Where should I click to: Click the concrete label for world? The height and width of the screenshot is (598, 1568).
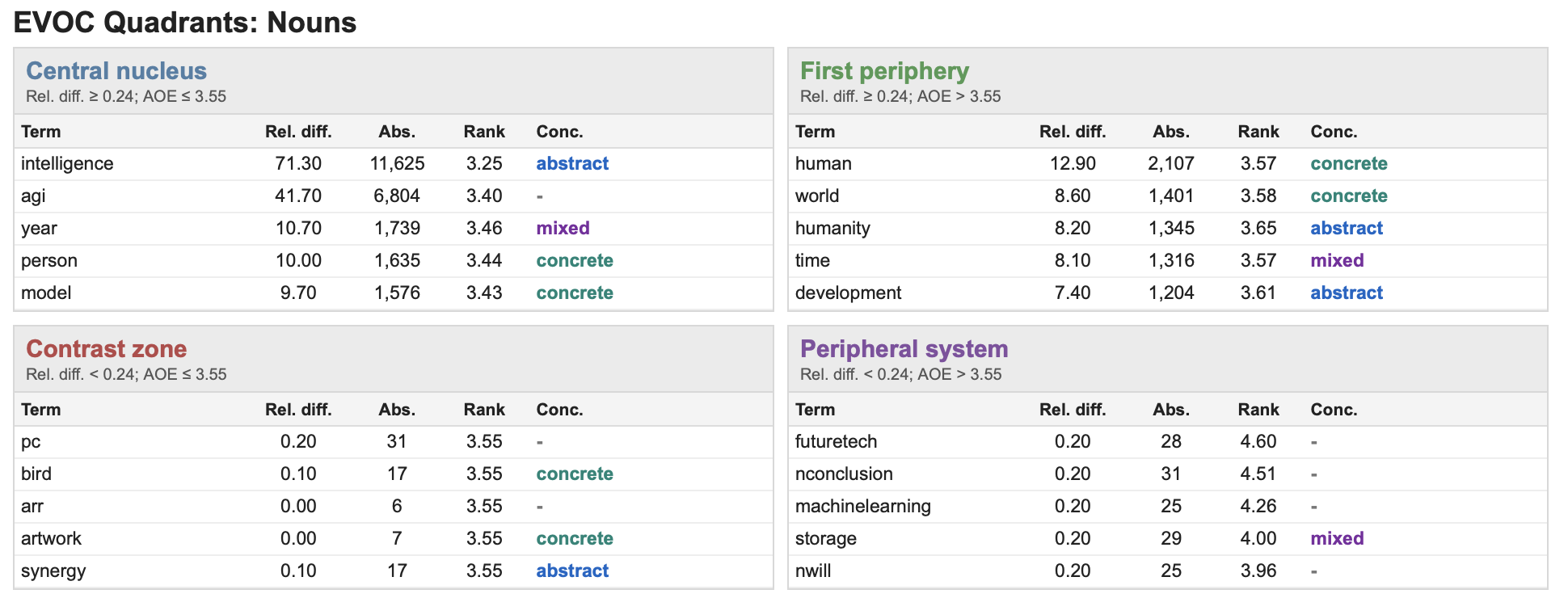tap(1348, 196)
